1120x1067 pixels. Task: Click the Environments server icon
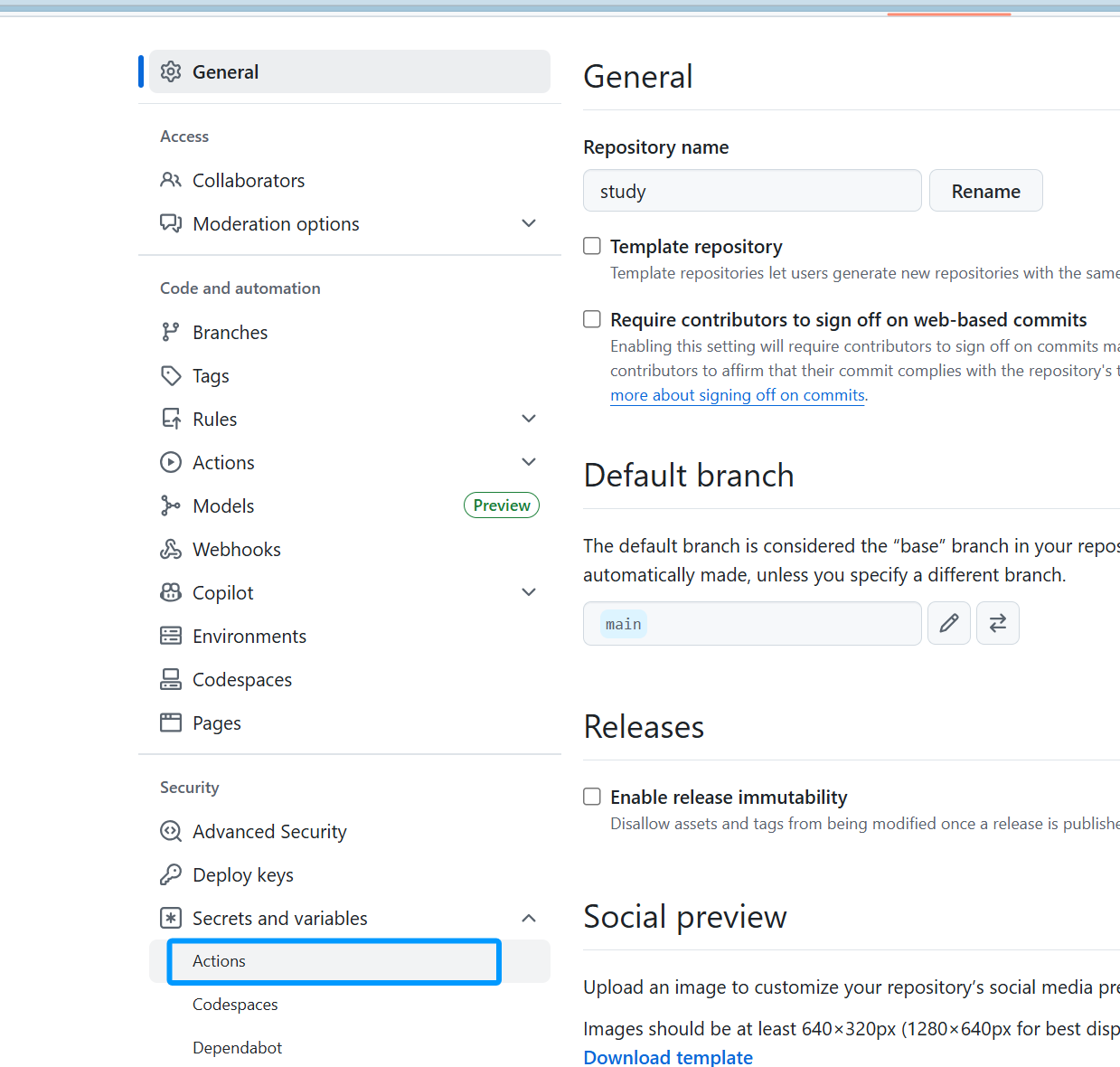tap(171, 636)
